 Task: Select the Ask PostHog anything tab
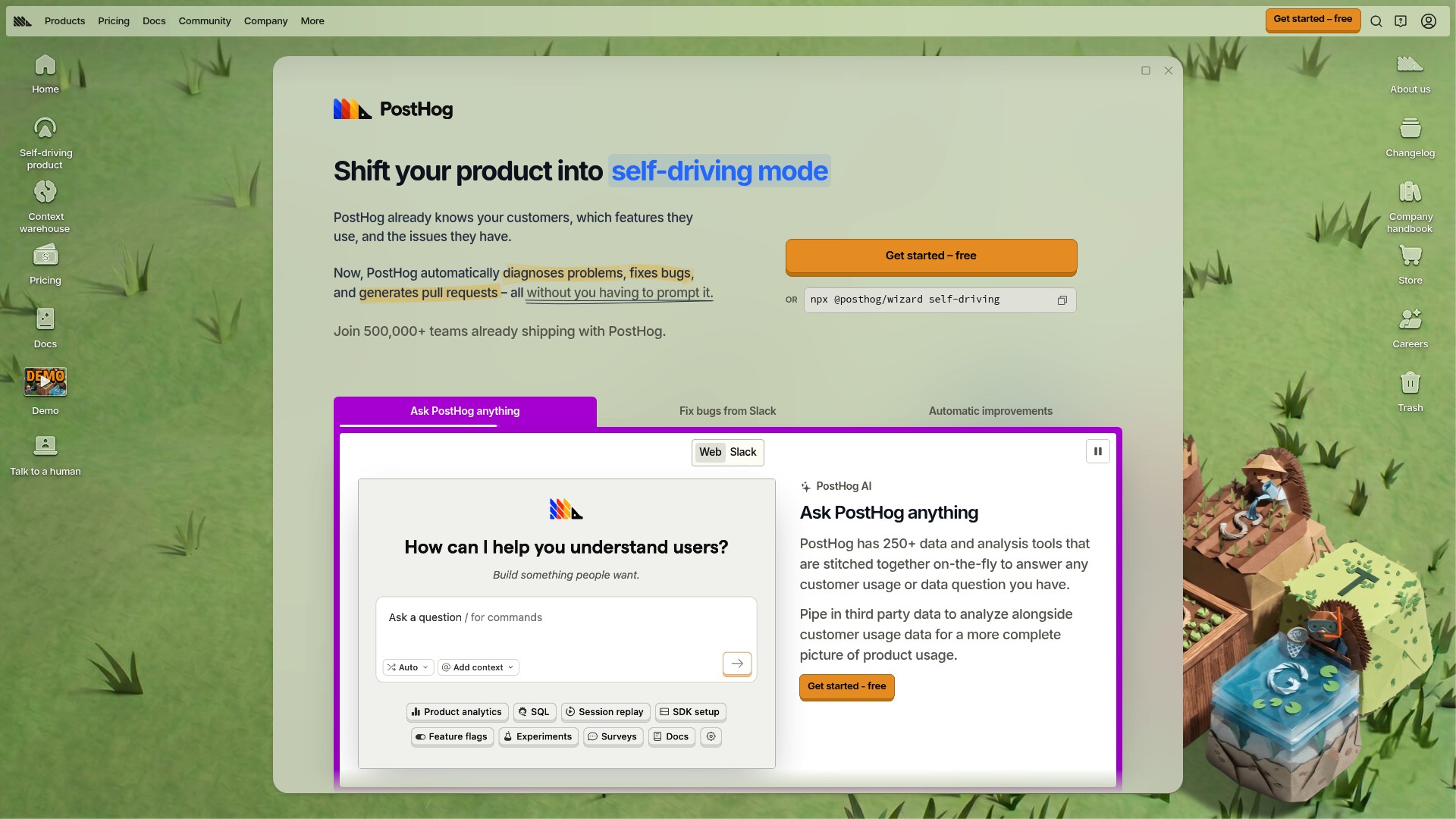465,411
